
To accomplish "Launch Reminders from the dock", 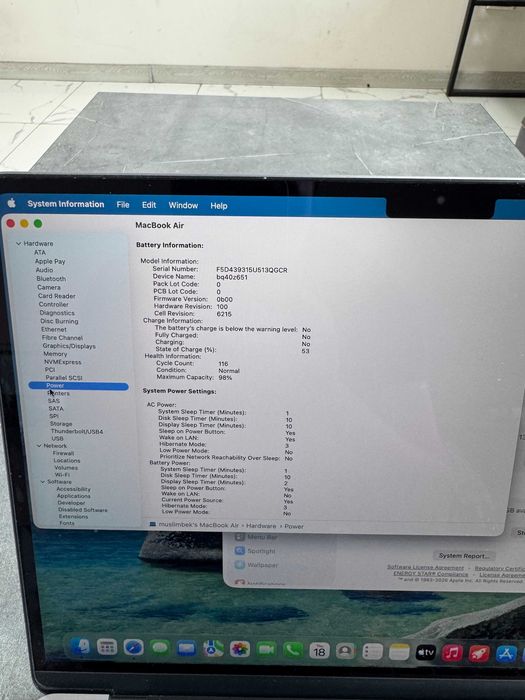I will 372,652.
